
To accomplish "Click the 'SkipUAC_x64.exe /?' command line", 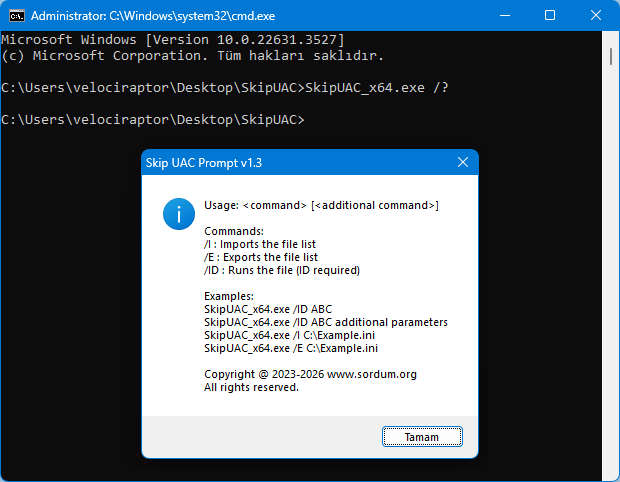I will tap(225, 87).
